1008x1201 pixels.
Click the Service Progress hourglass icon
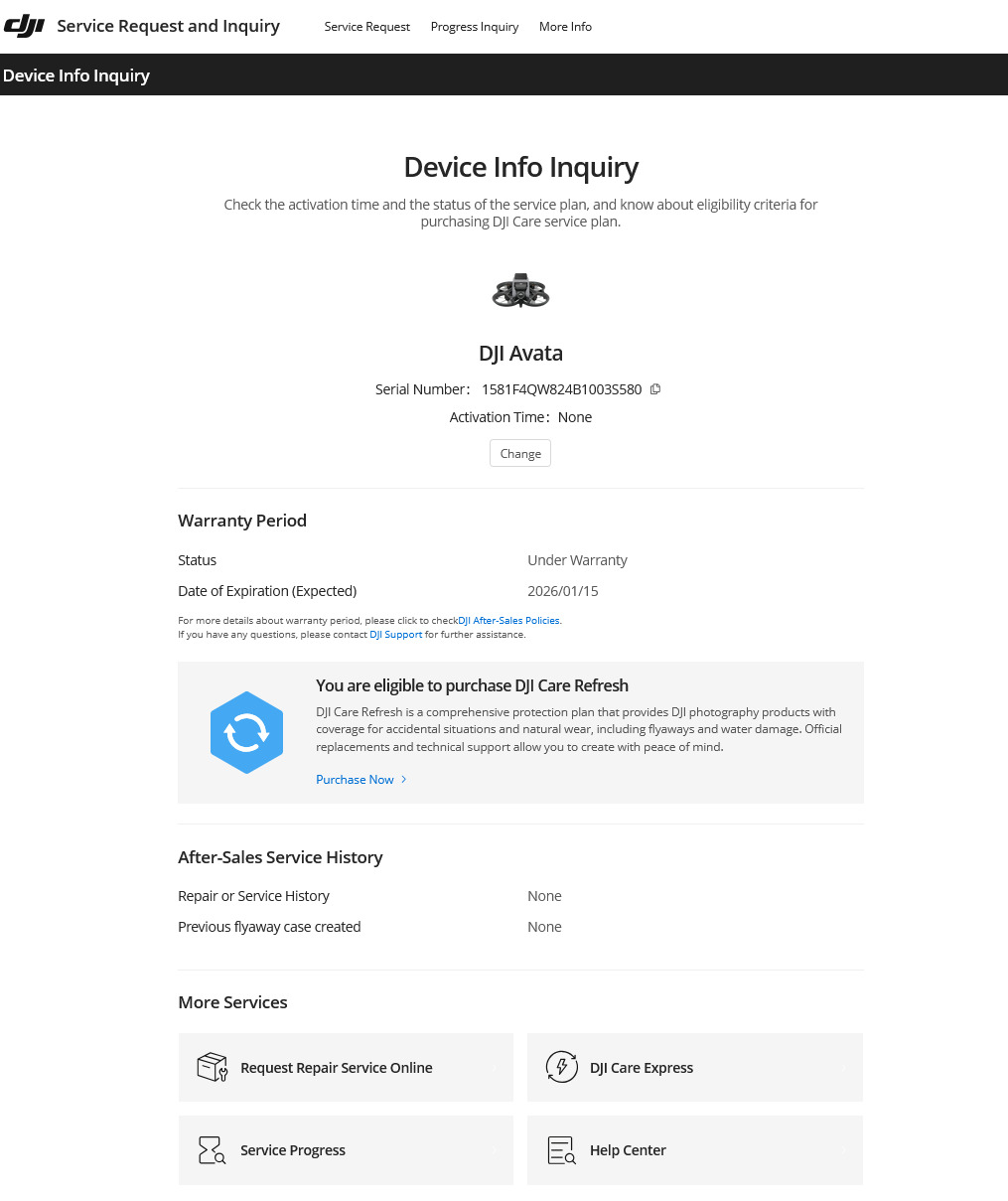click(212, 1150)
